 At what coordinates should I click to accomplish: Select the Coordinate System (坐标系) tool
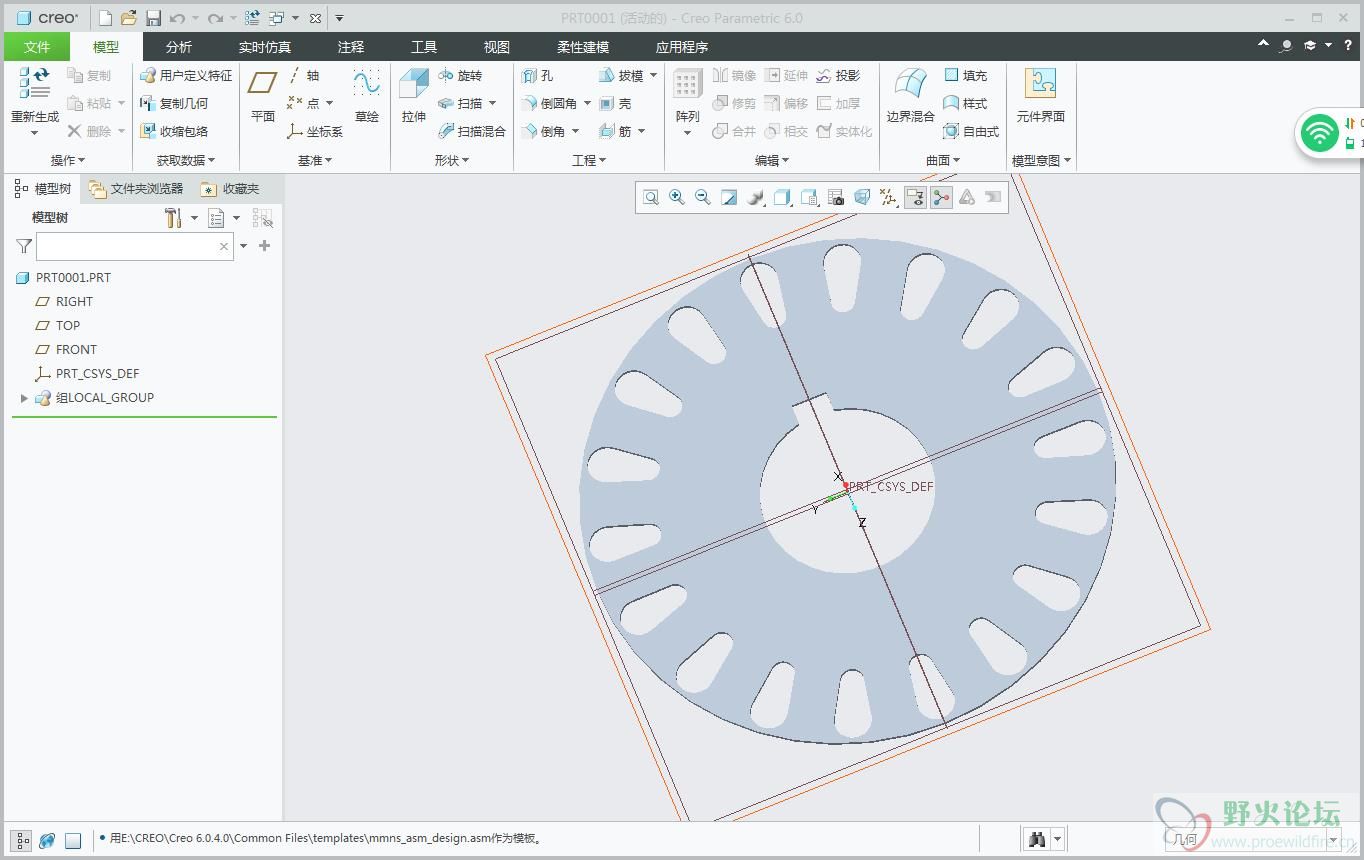pyautogui.click(x=314, y=131)
